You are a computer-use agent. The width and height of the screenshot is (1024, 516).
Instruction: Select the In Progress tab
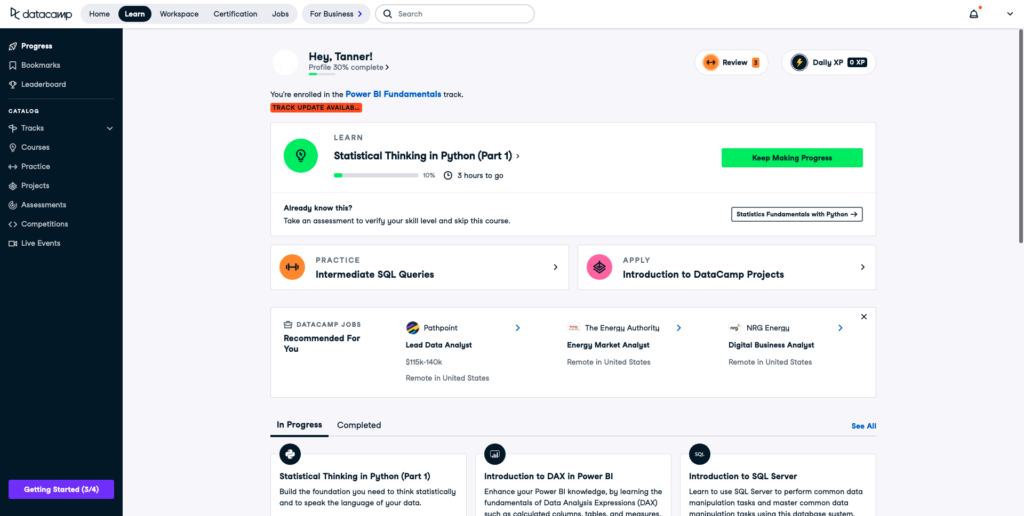click(299, 425)
